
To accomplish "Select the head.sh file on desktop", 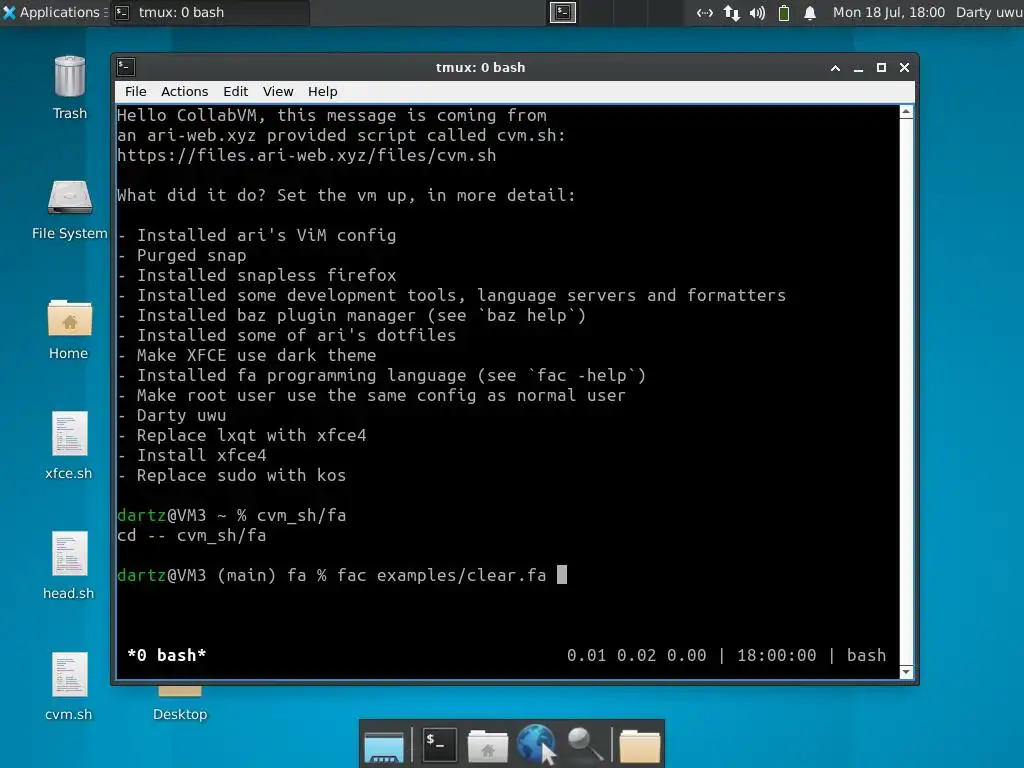I will click(69, 553).
